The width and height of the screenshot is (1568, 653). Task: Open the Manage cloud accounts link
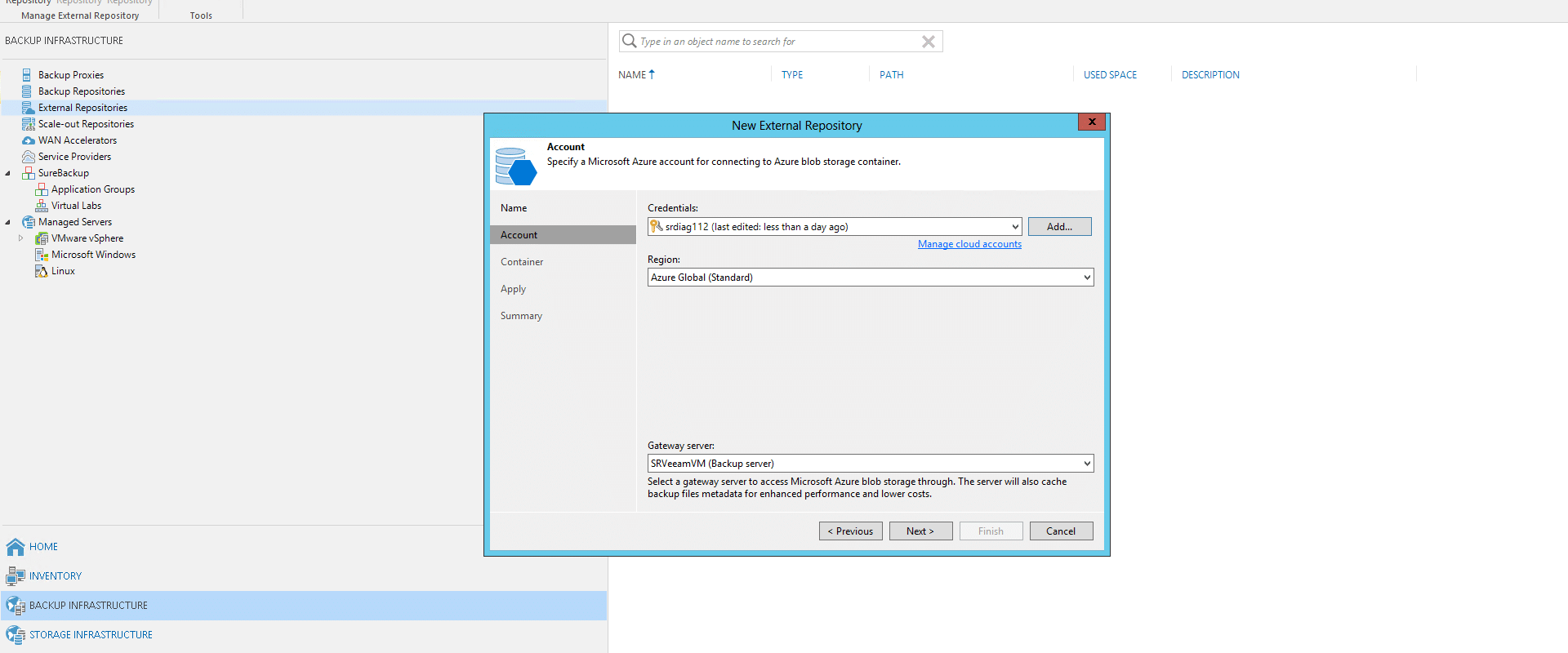click(969, 244)
